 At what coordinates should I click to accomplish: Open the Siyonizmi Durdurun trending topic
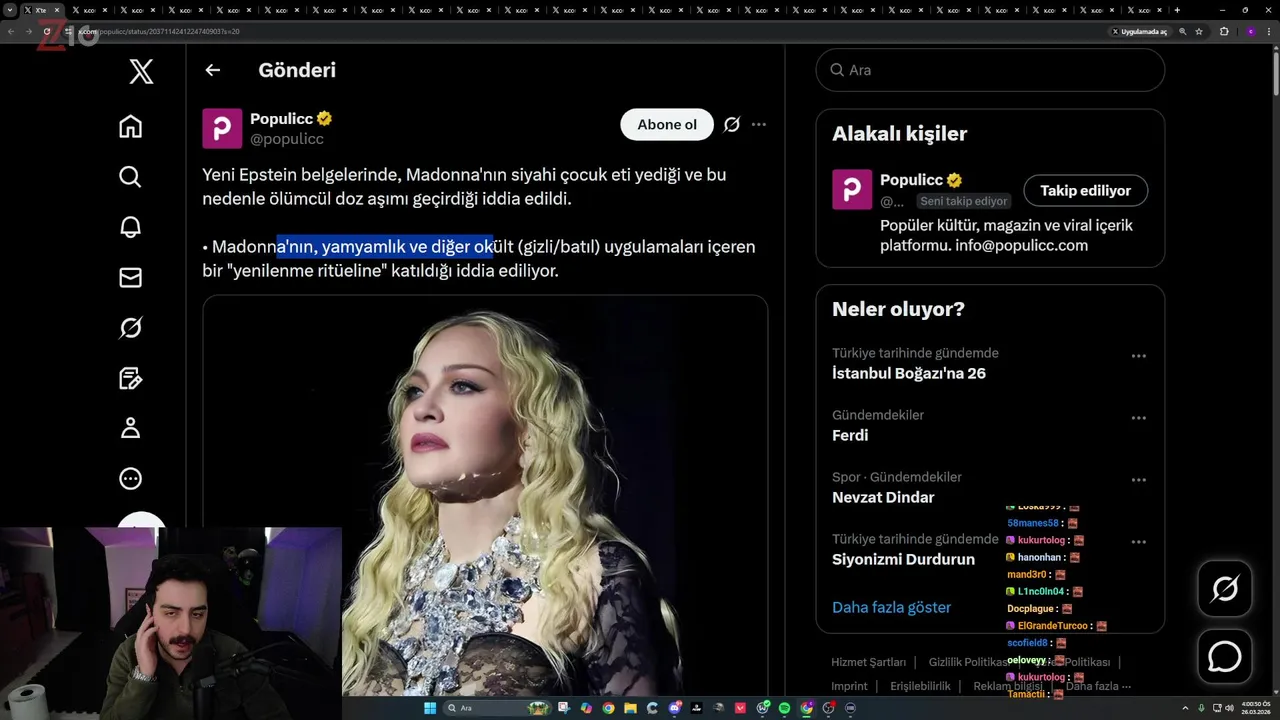(903, 559)
